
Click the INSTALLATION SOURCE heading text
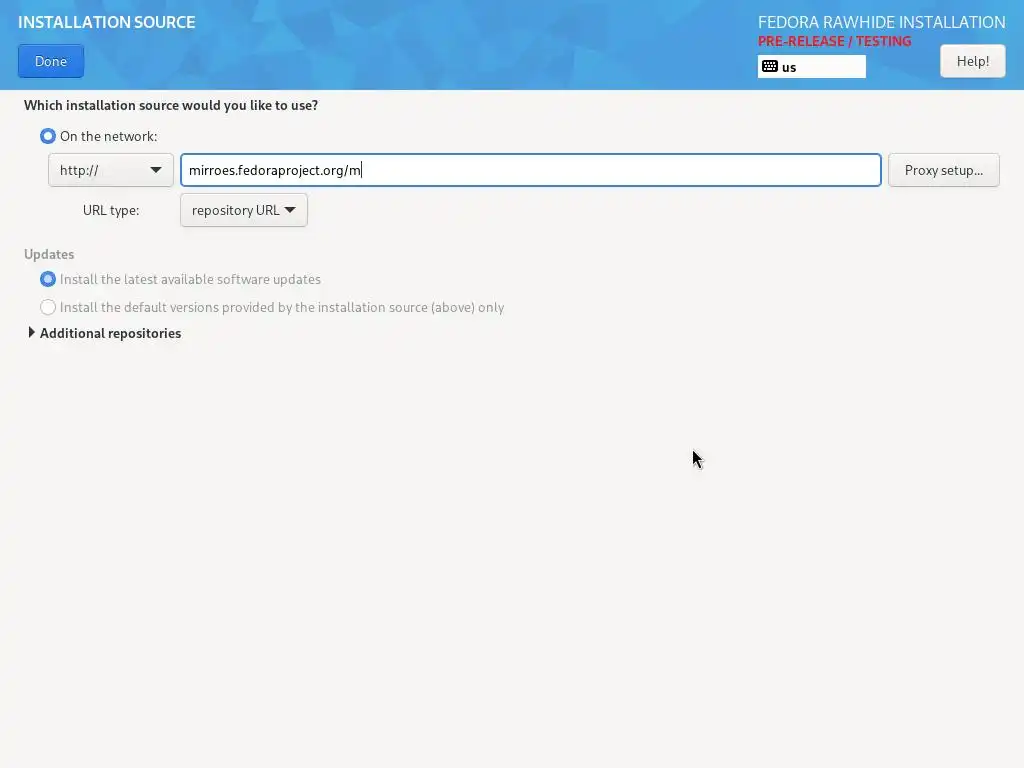[x=106, y=22]
